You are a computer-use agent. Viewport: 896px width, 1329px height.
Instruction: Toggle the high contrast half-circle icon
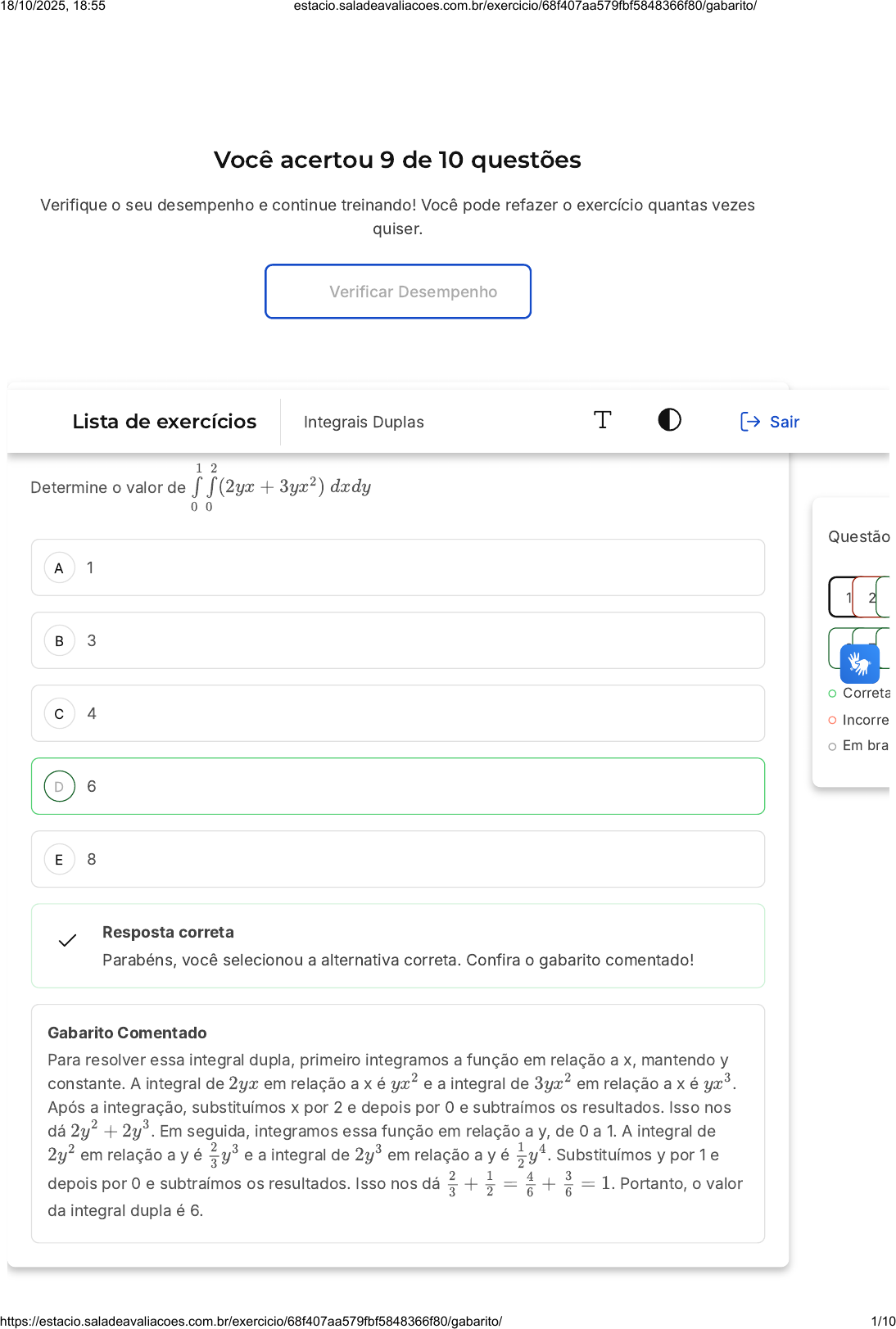click(x=669, y=420)
